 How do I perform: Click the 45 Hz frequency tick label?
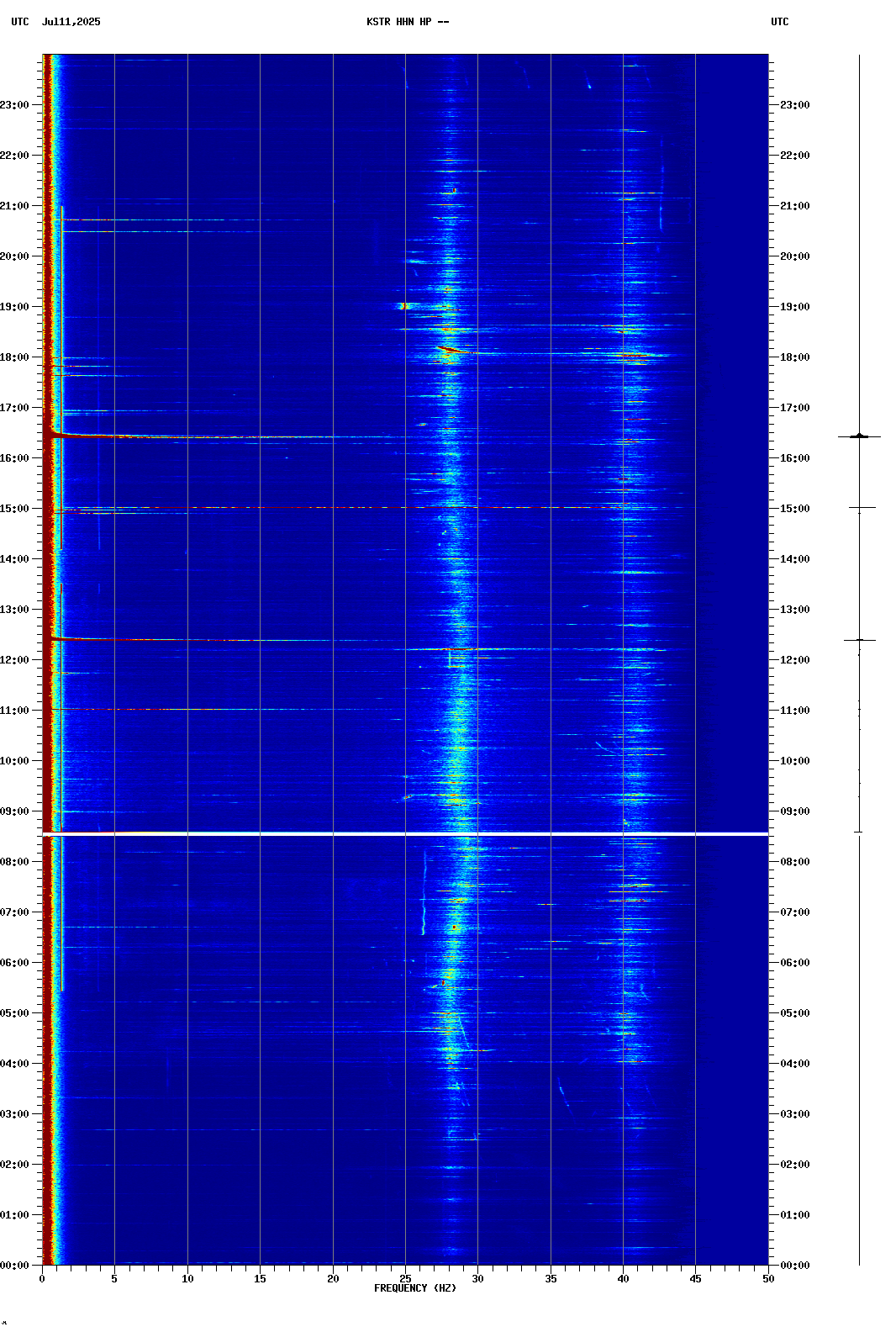(695, 1279)
